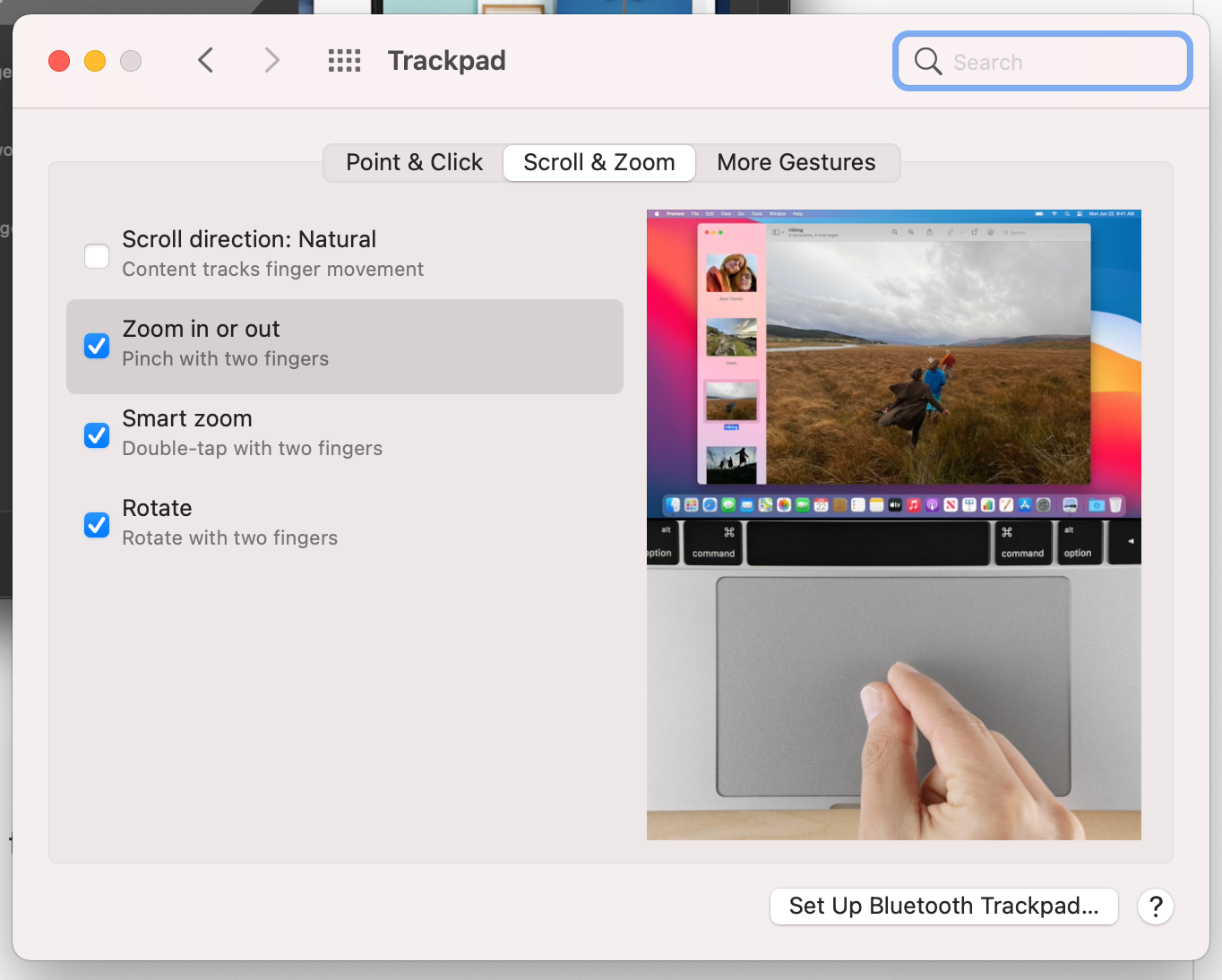The image size is (1222, 980).
Task: Minimize window with the yellow button
Action: (x=95, y=61)
